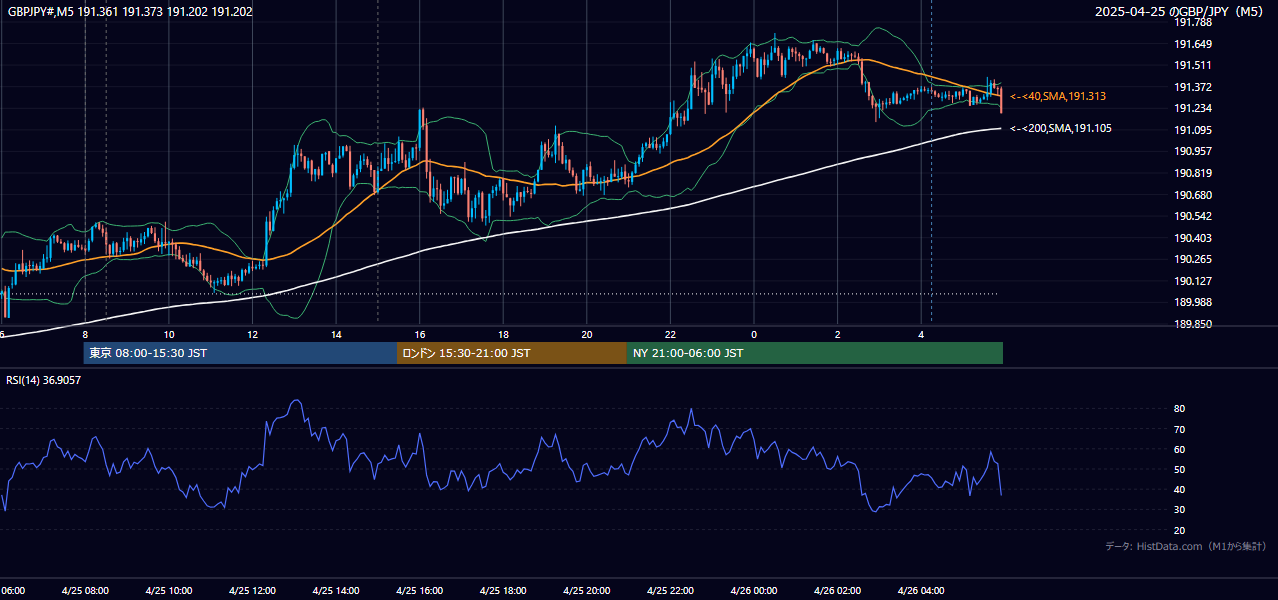Click hour label 14 under the price chart
Screen dimensions: 1278x600
(x=336, y=334)
